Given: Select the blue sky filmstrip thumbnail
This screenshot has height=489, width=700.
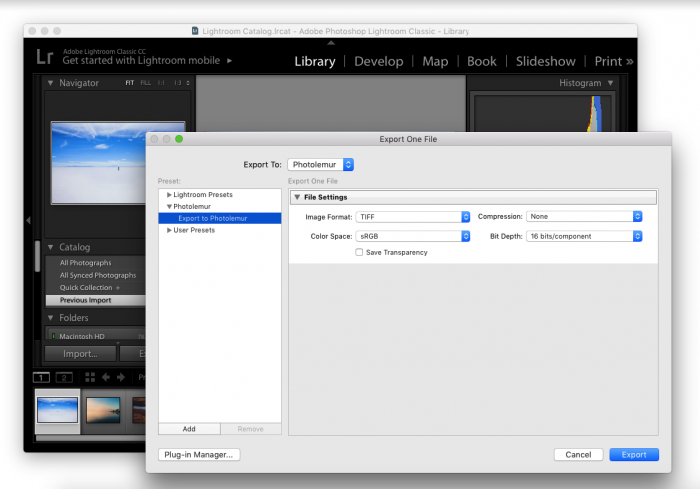Looking at the screenshot, I should 58,410.
